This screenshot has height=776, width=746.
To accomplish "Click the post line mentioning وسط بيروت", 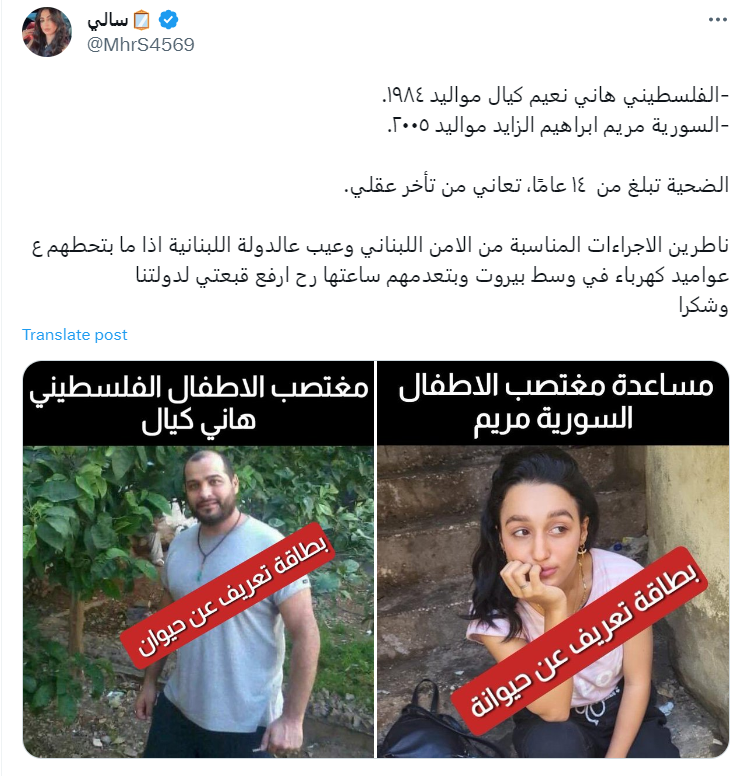I will point(432,276).
